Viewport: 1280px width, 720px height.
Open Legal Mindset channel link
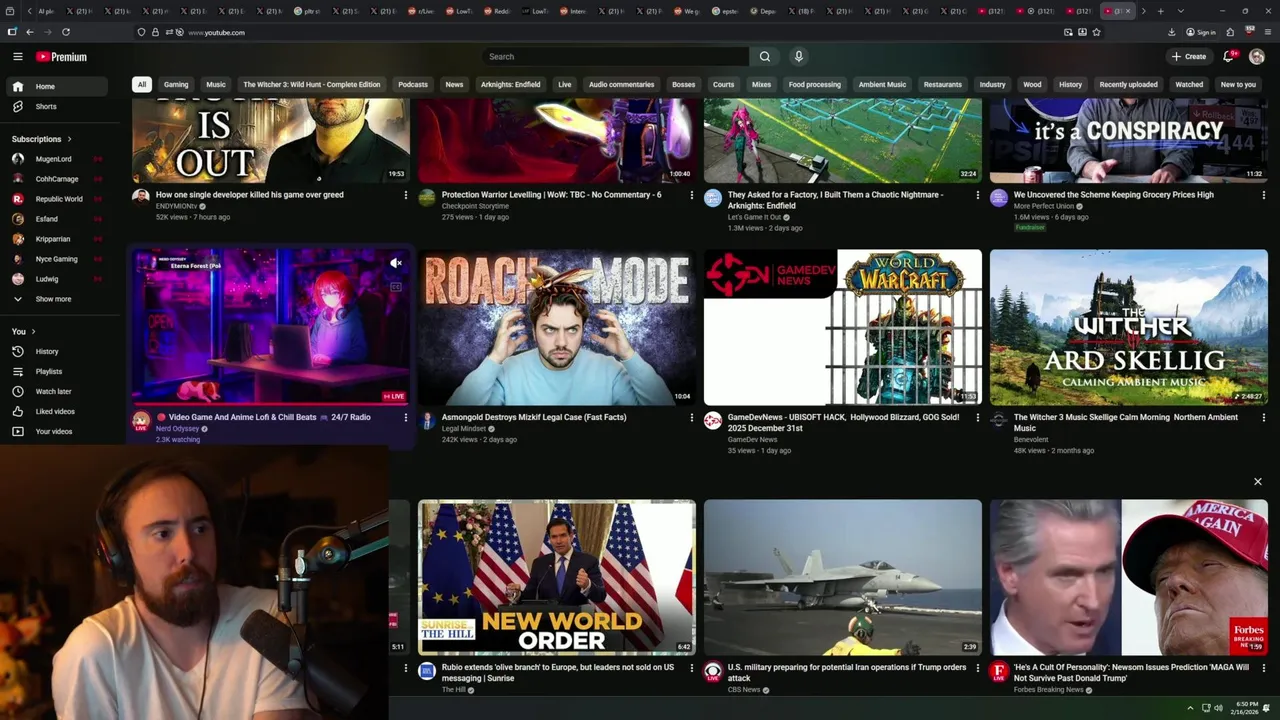[x=464, y=429]
